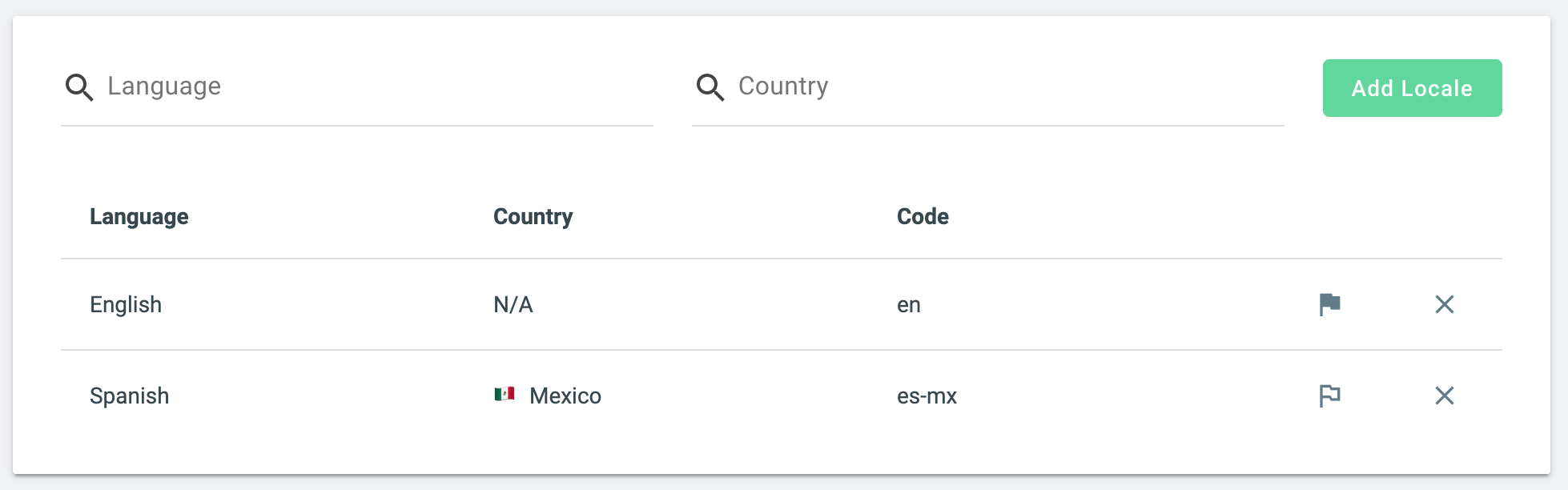Remove the English locale with X

[x=1445, y=304]
